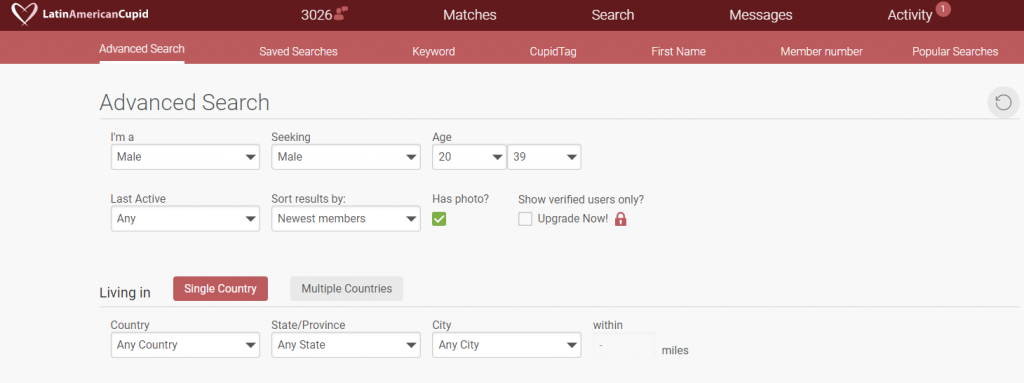Select the Advanced Search tab
This screenshot has height=383, width=1024.
pyautogui.click(x=142, y=48)
